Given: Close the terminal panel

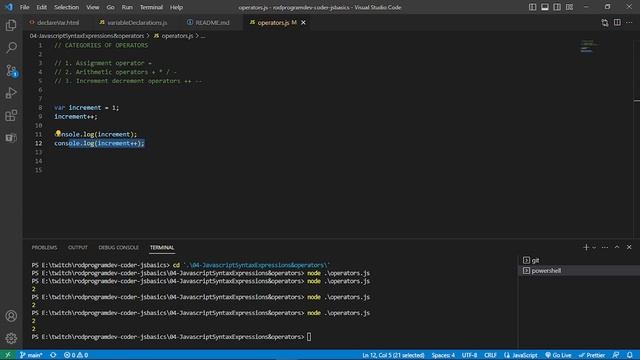Looking at the screenshot, I should 629,247.
